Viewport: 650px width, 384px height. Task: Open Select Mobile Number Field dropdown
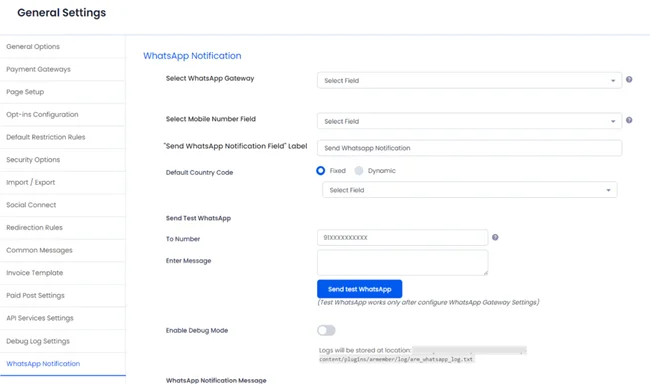469,121
